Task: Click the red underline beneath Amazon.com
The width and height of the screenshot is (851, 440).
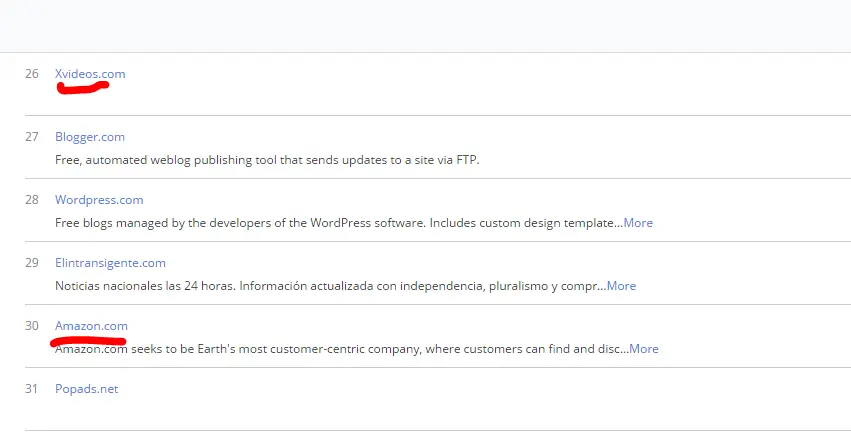Action: pyautogui.click(x=88, y=340)
